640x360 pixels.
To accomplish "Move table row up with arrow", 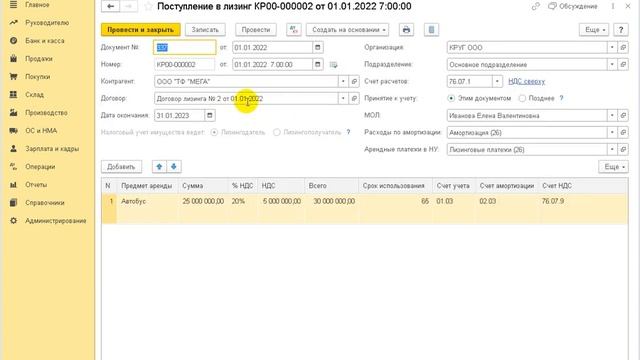I will pos(159,167).
